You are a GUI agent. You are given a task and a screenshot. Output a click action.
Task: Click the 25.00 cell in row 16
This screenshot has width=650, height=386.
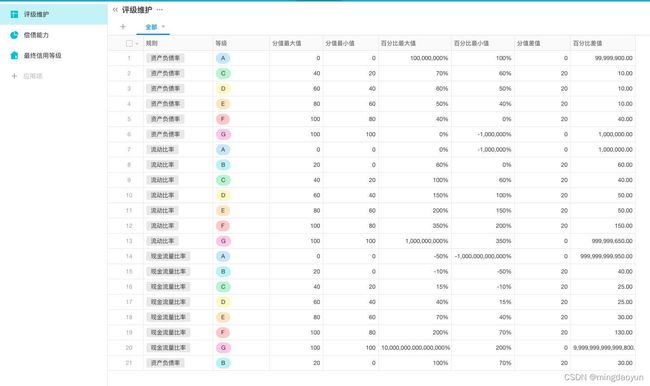pos(603,286)
